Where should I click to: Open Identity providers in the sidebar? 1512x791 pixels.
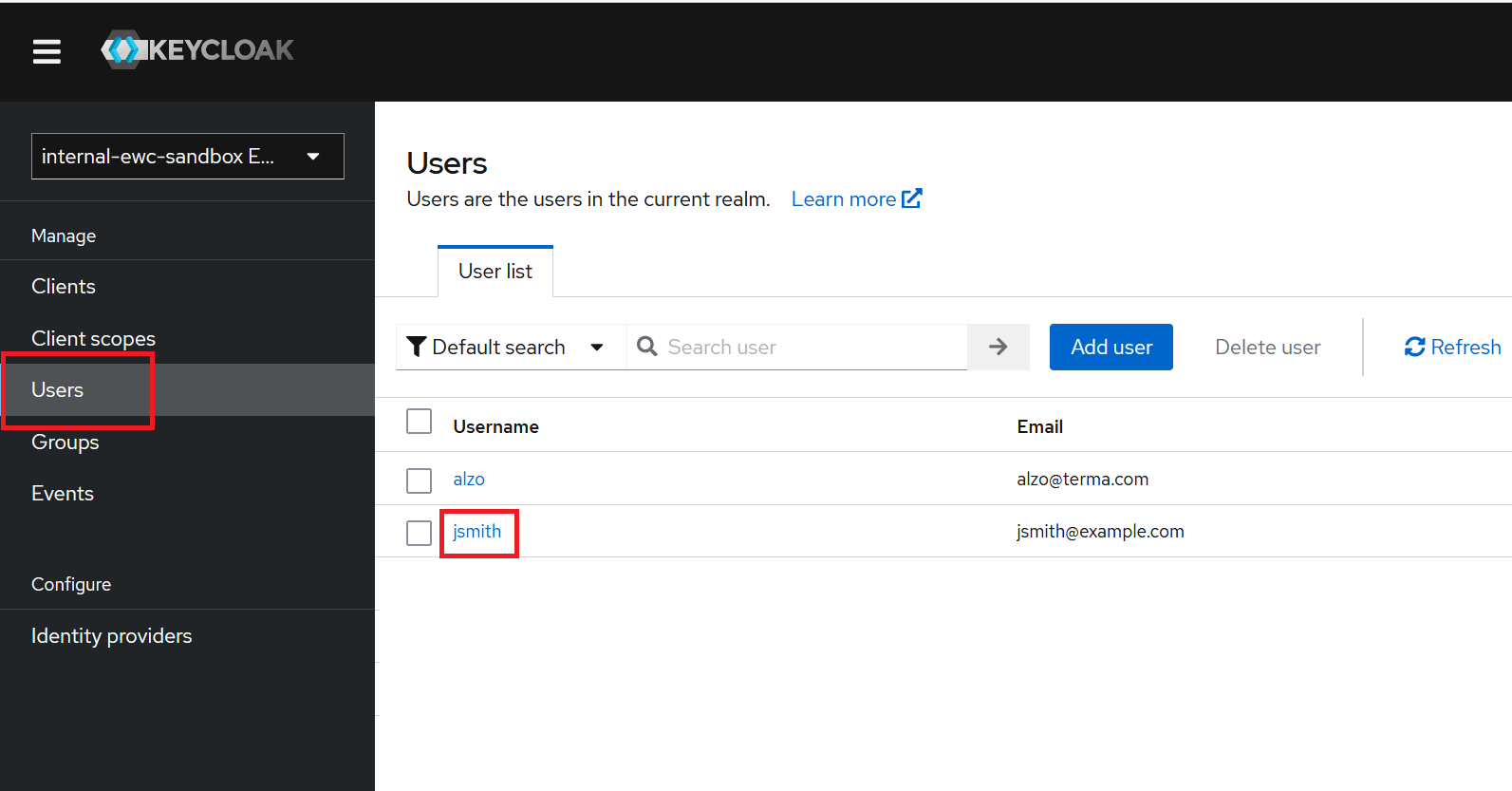187,636
